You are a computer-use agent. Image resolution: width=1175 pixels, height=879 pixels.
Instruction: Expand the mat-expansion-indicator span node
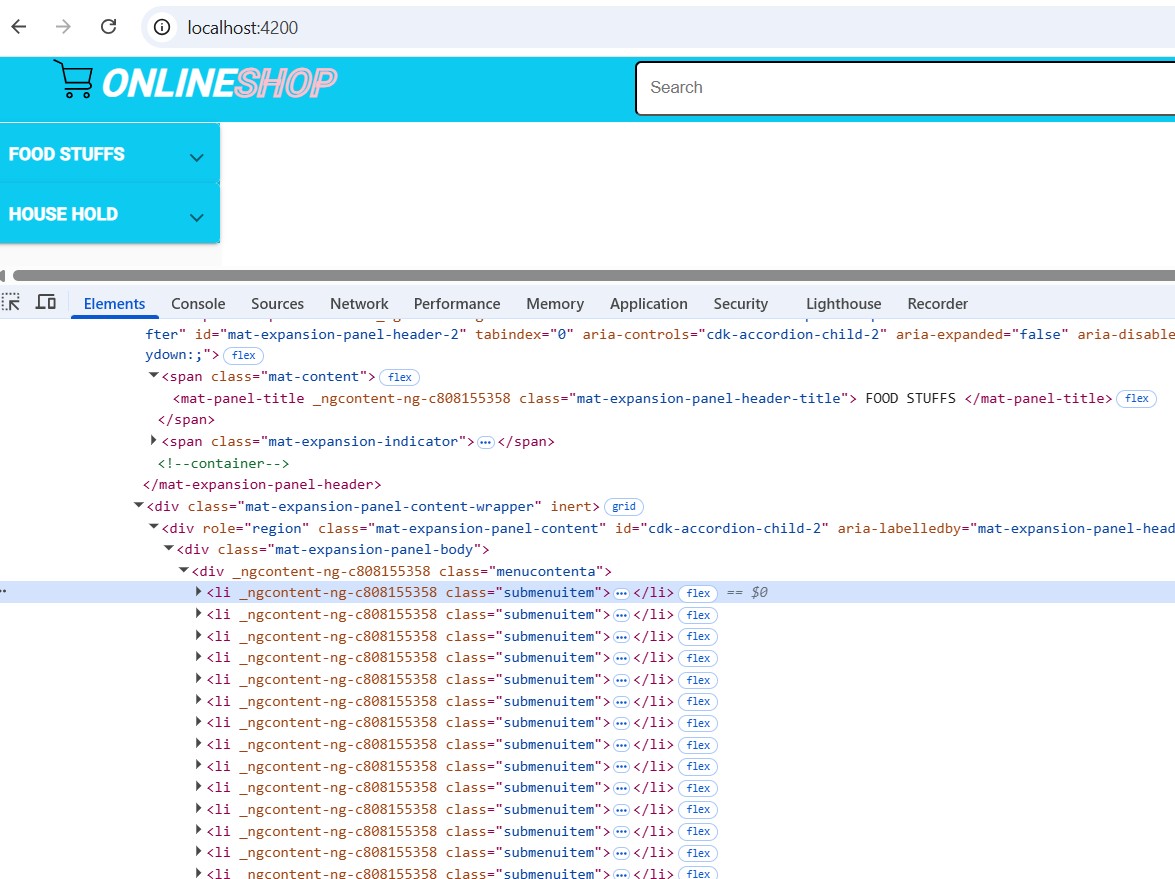[x=154, y=441]
